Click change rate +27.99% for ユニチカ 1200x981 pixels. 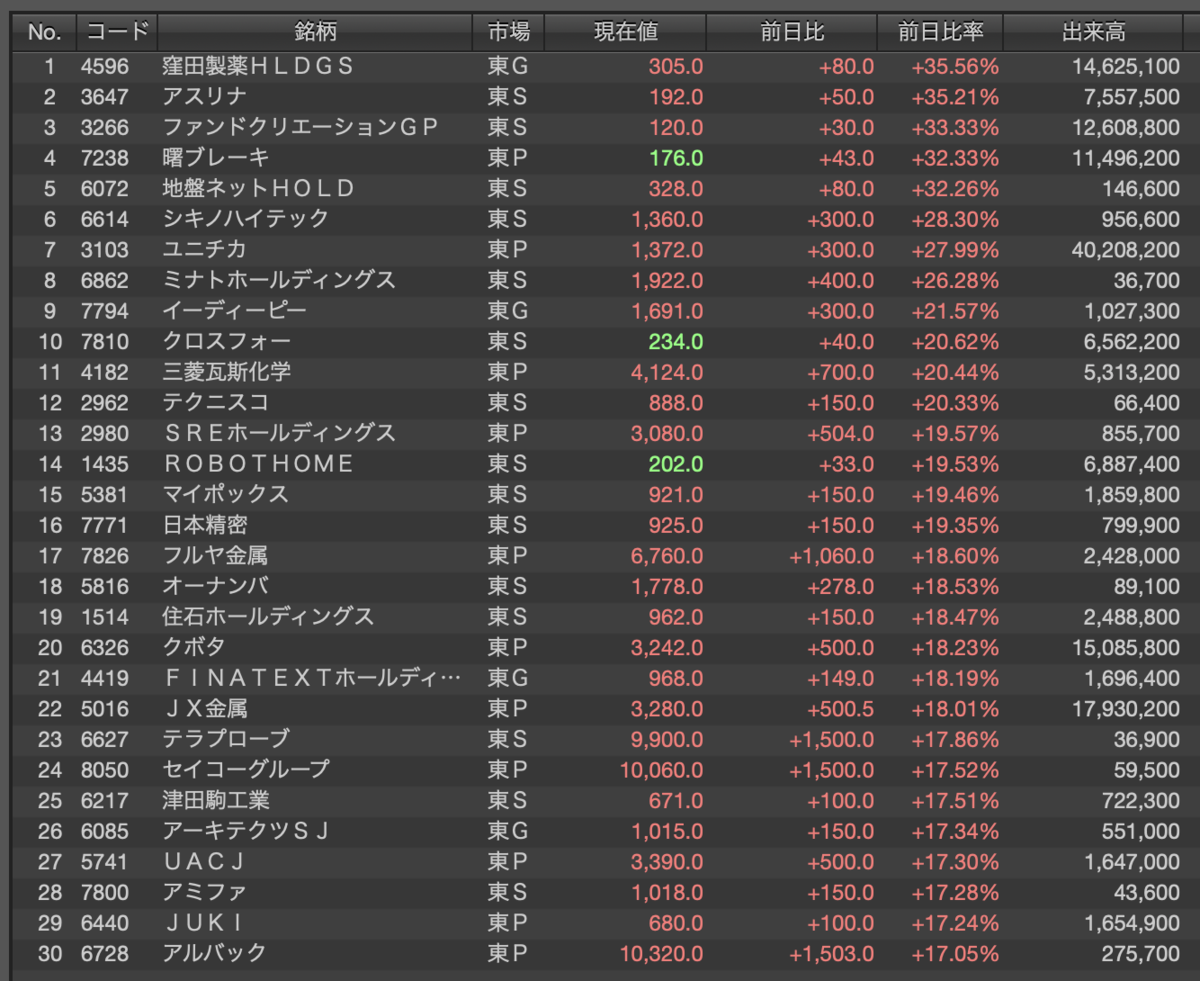955,250
